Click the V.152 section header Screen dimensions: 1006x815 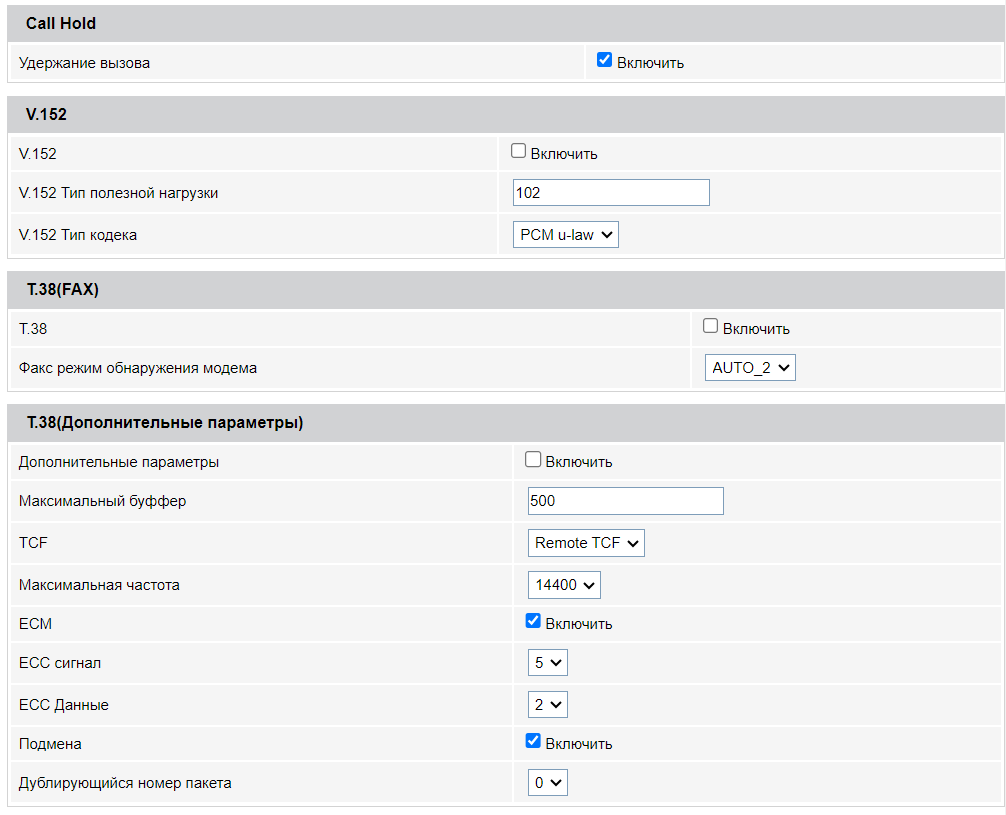point(46,115)
